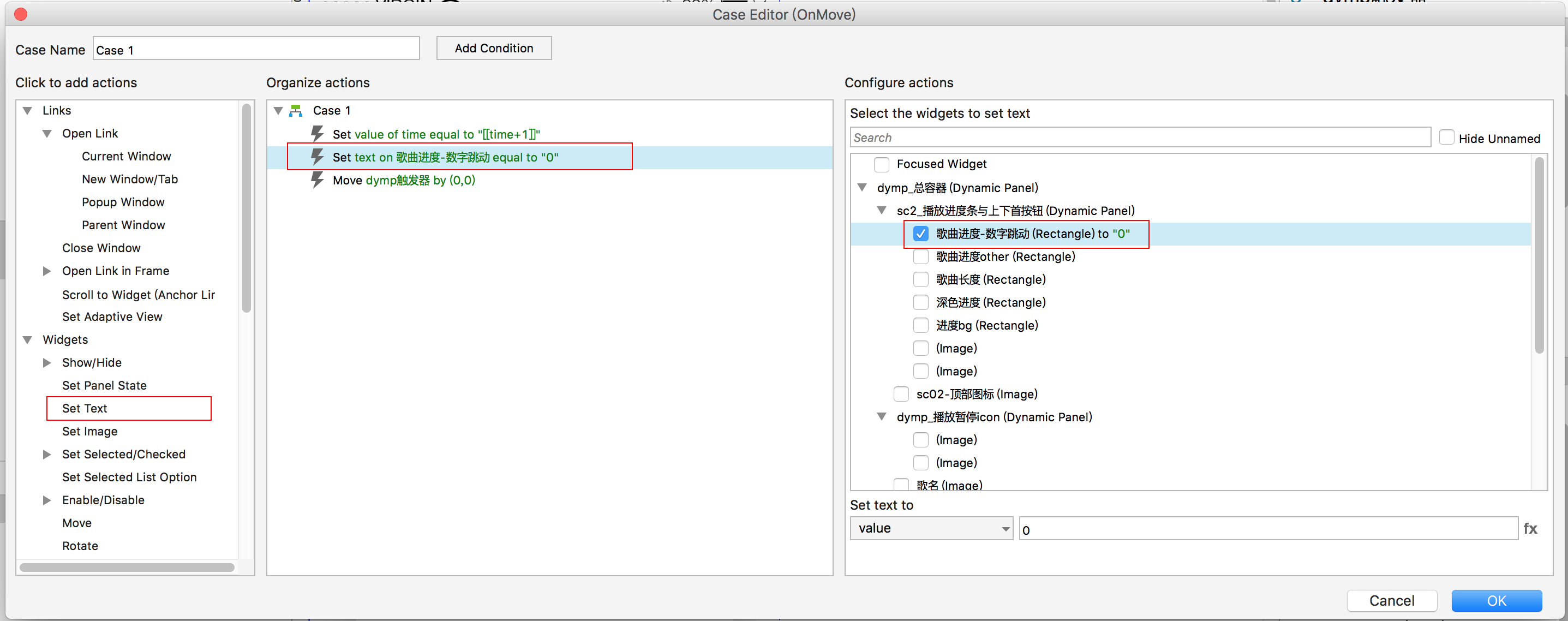Screen dimensions: 1568x621
Task: Close the Case Editor with red button
Action: [21, 14]
